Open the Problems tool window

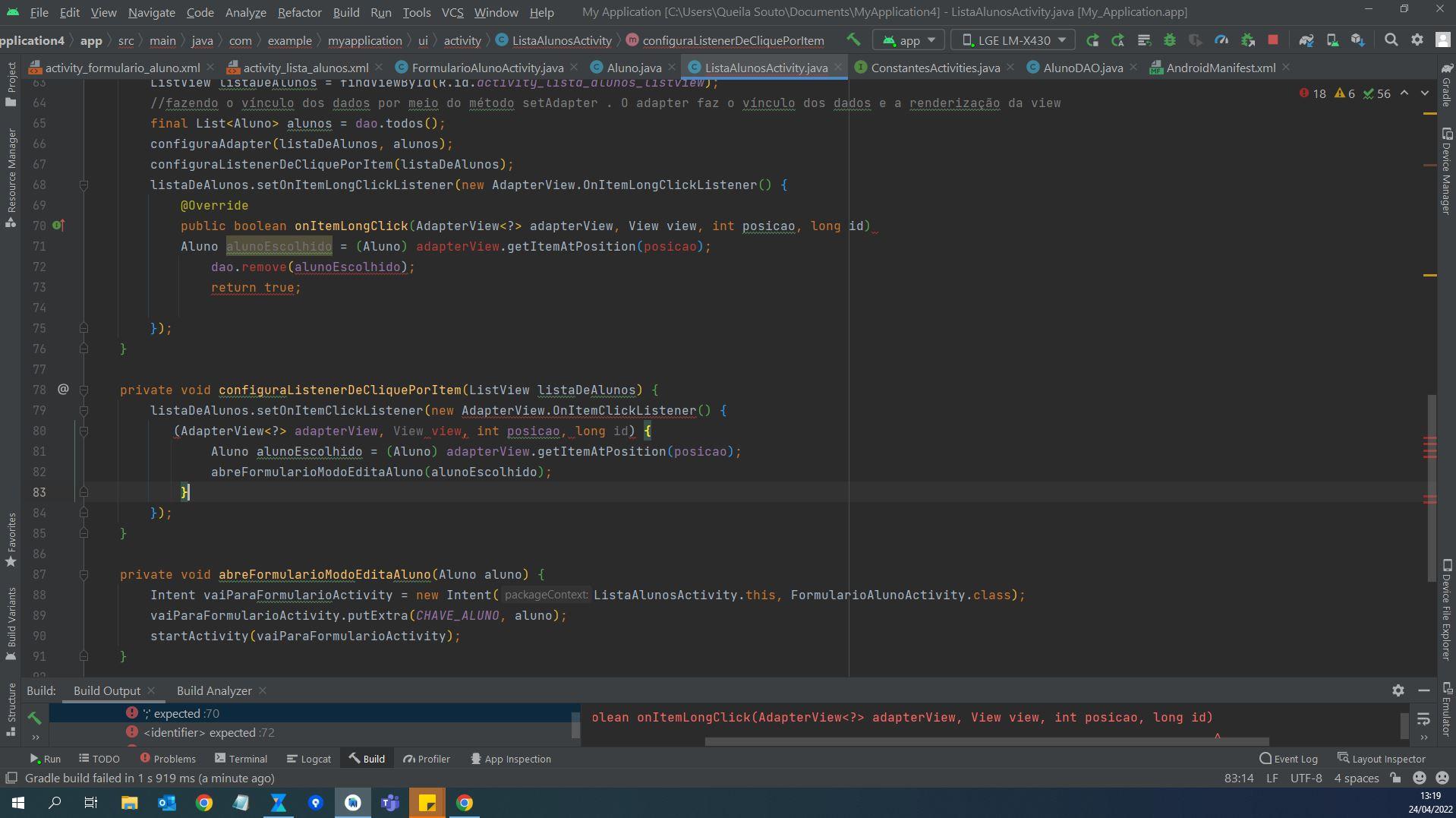coord(168,759)
